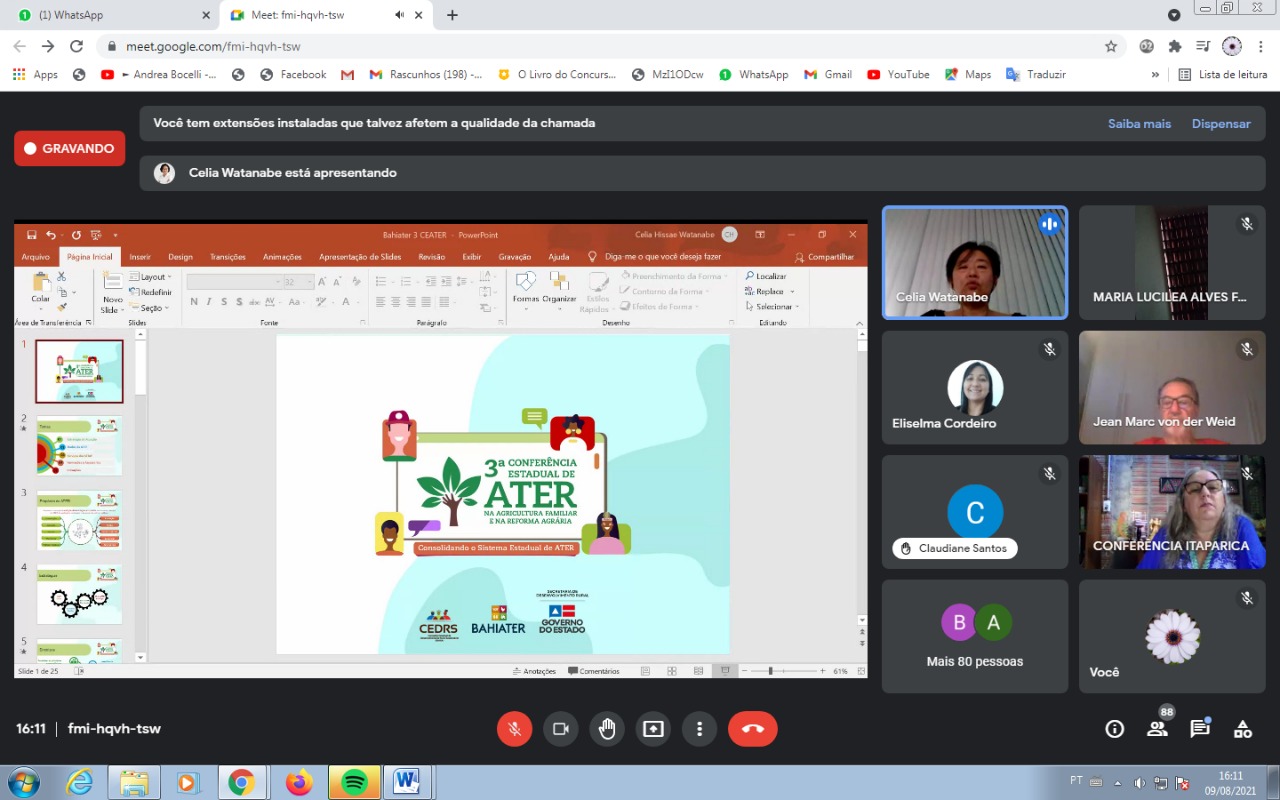Open the chat messages panel
This screenshot has width=1280, height=800.
pos(1200,729)
